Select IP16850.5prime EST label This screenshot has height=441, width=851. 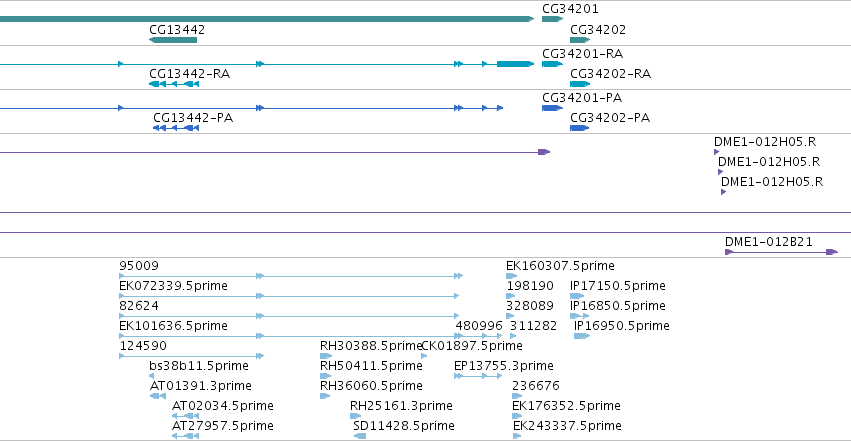tap(618, 306)
